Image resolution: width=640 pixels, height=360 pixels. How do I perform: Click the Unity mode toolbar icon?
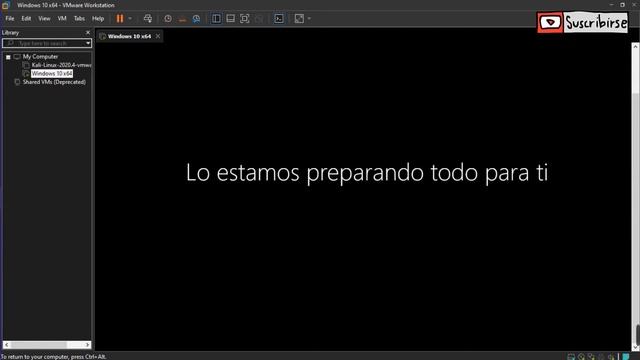pyautogui.click(x=259, y=18)
